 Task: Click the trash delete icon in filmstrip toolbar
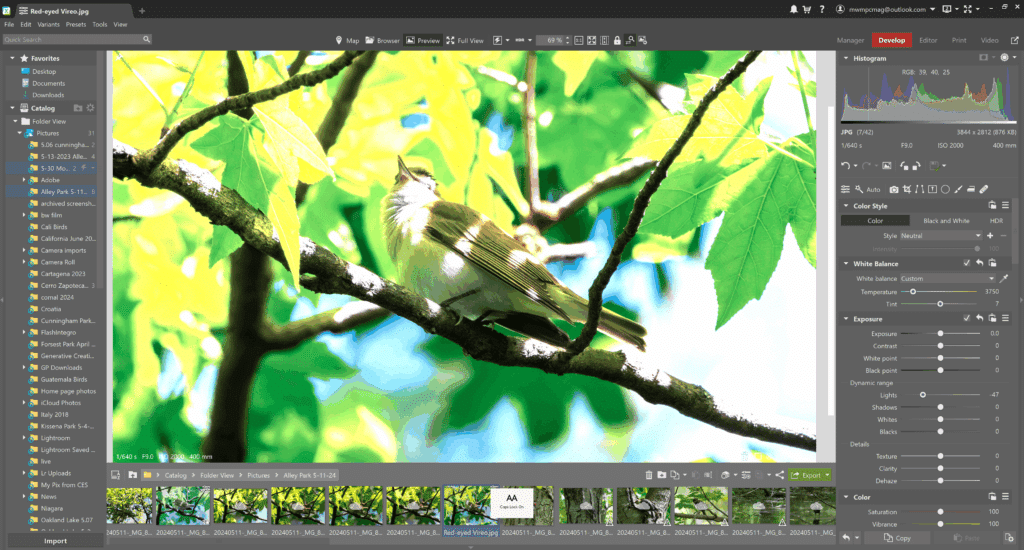648,475
